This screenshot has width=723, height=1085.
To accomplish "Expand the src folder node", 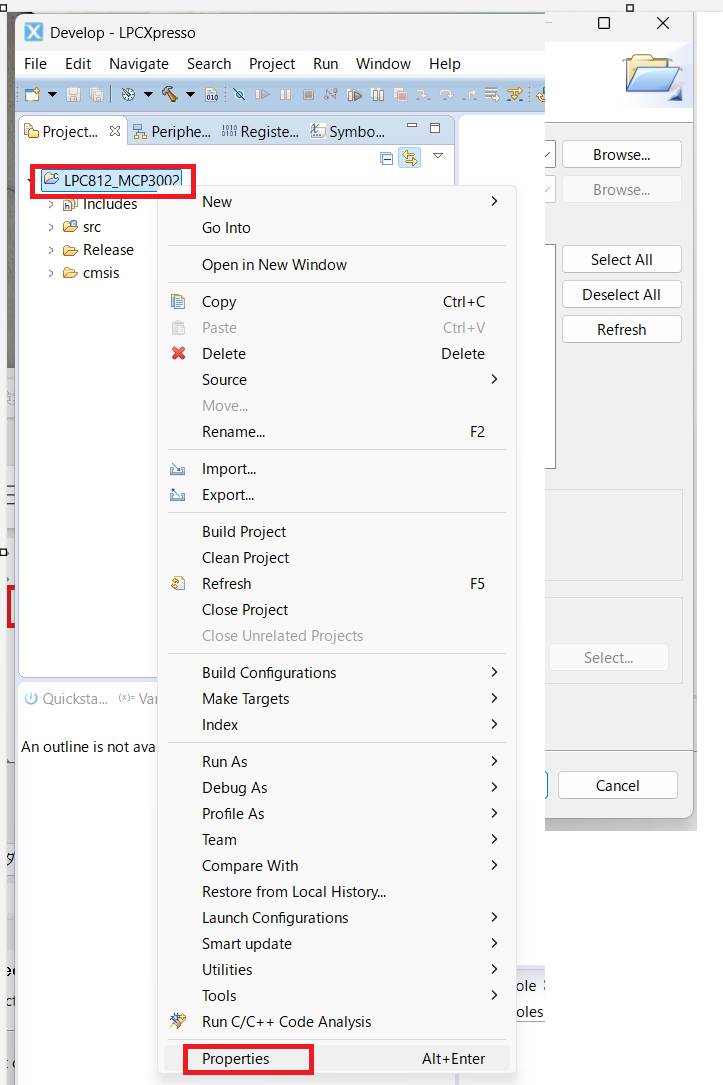I will [x=51, y=227].
